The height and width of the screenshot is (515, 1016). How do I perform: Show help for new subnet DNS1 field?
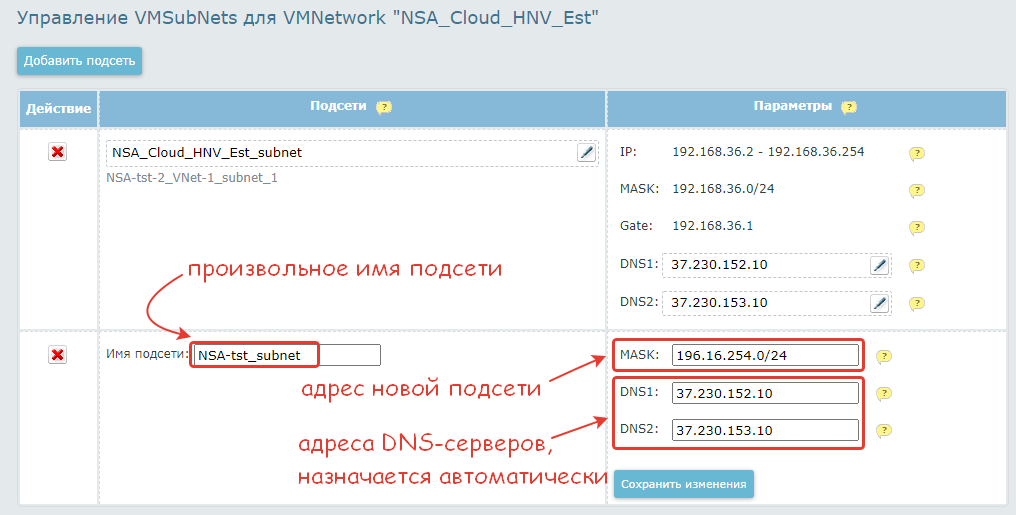point(884,394)
